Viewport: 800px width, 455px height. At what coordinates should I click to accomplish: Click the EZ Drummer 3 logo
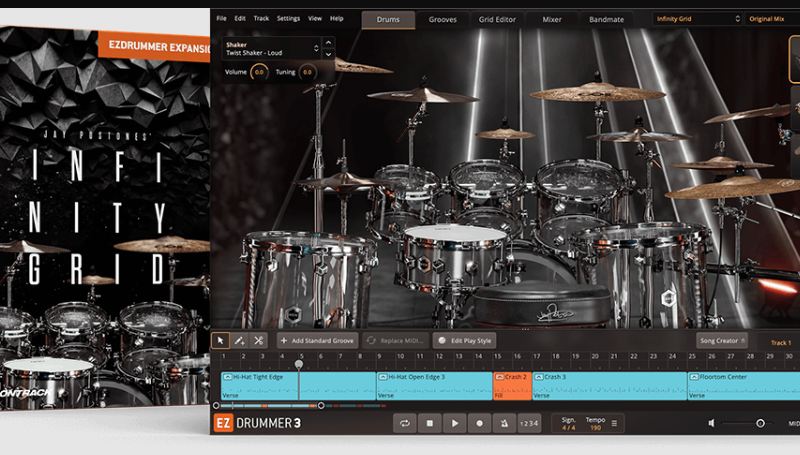pyautogui.click(x=258, y=423)
